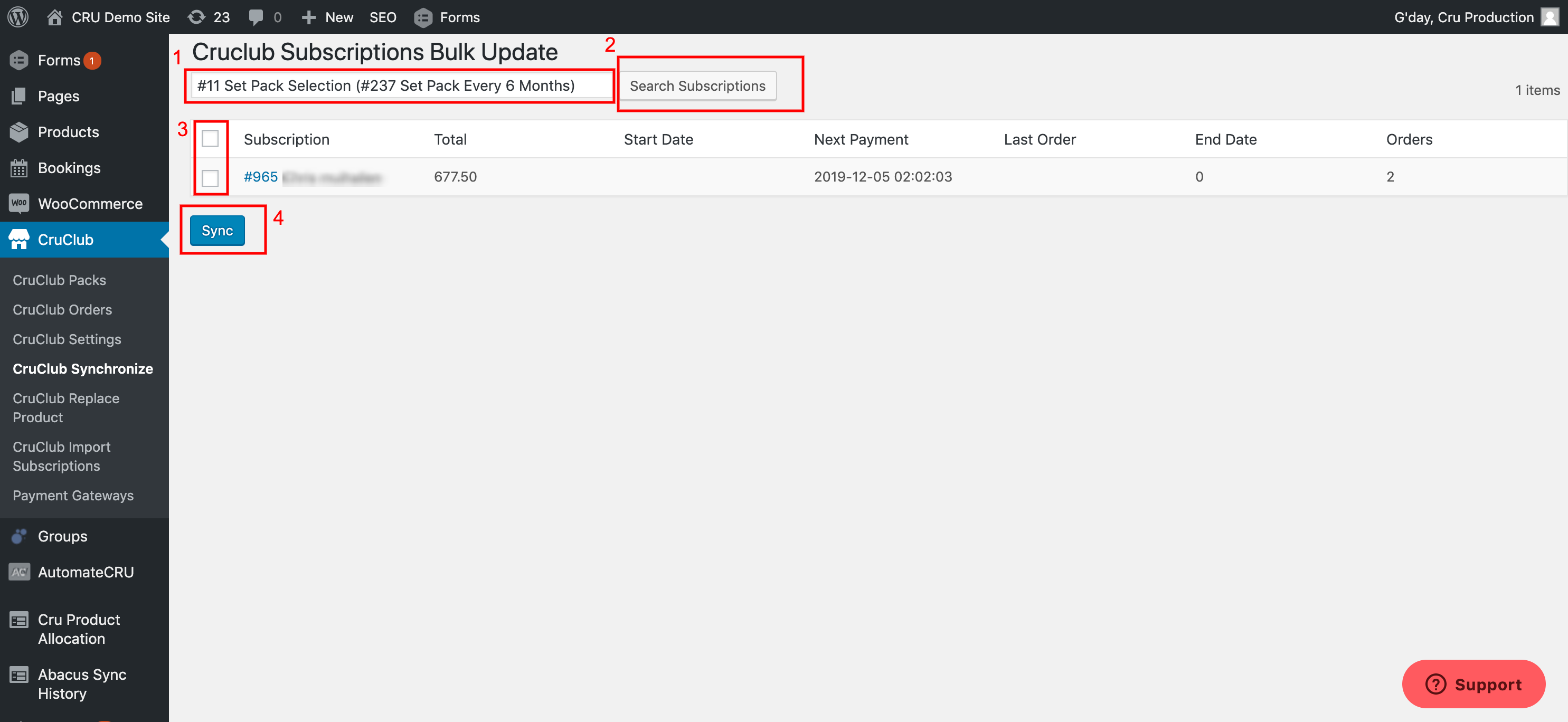Screen dimensions: 1568x722
Task: Click the Total column header
Action: 450,139
